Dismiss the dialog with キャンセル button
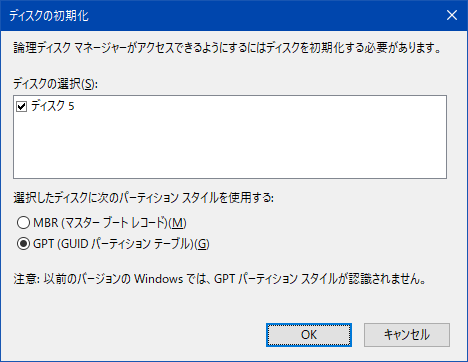Image resolution: width=468 pixels, height=362 pixels. click(x=407, y=335)
